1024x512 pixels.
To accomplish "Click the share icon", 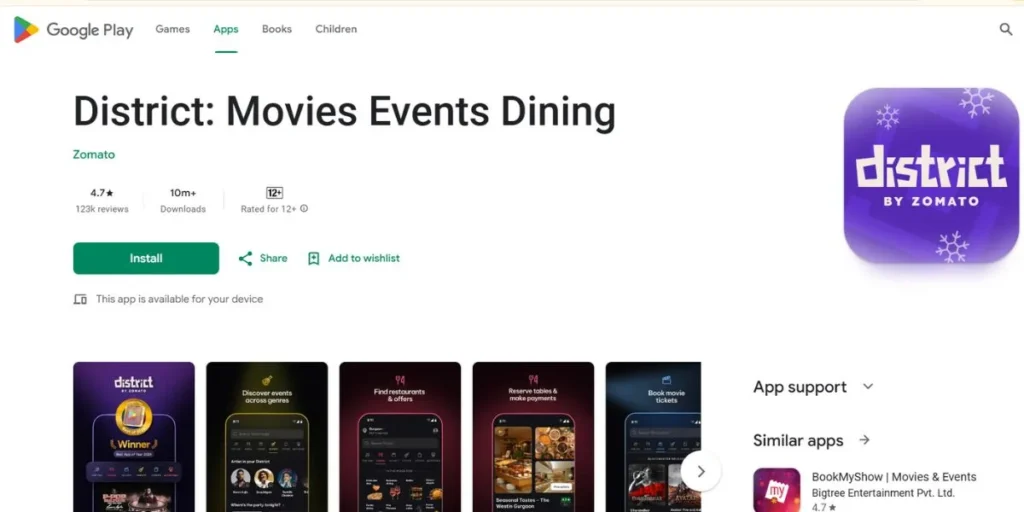I will click(x=245, y=259).
